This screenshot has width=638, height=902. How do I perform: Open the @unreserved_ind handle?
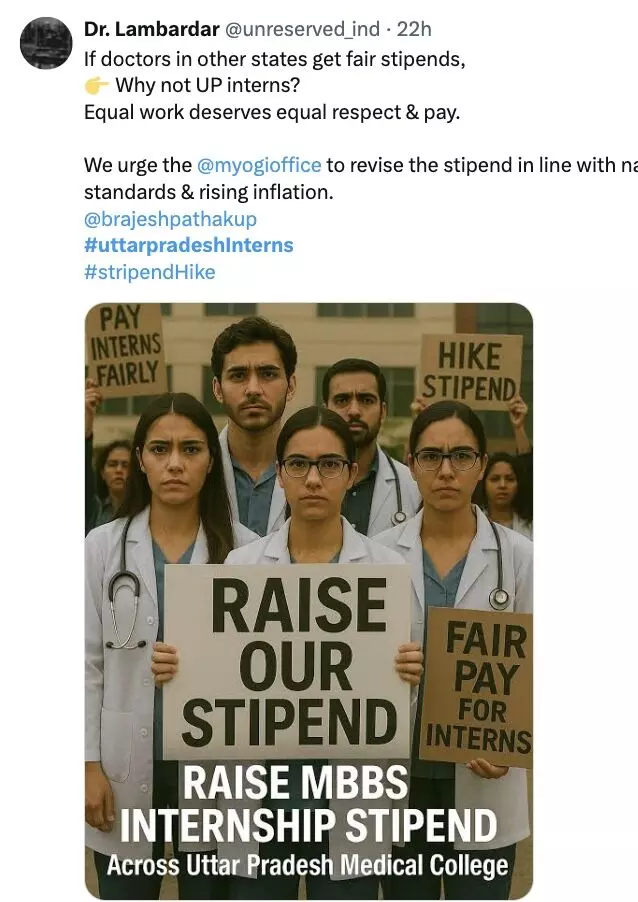[x=302, y=29]
